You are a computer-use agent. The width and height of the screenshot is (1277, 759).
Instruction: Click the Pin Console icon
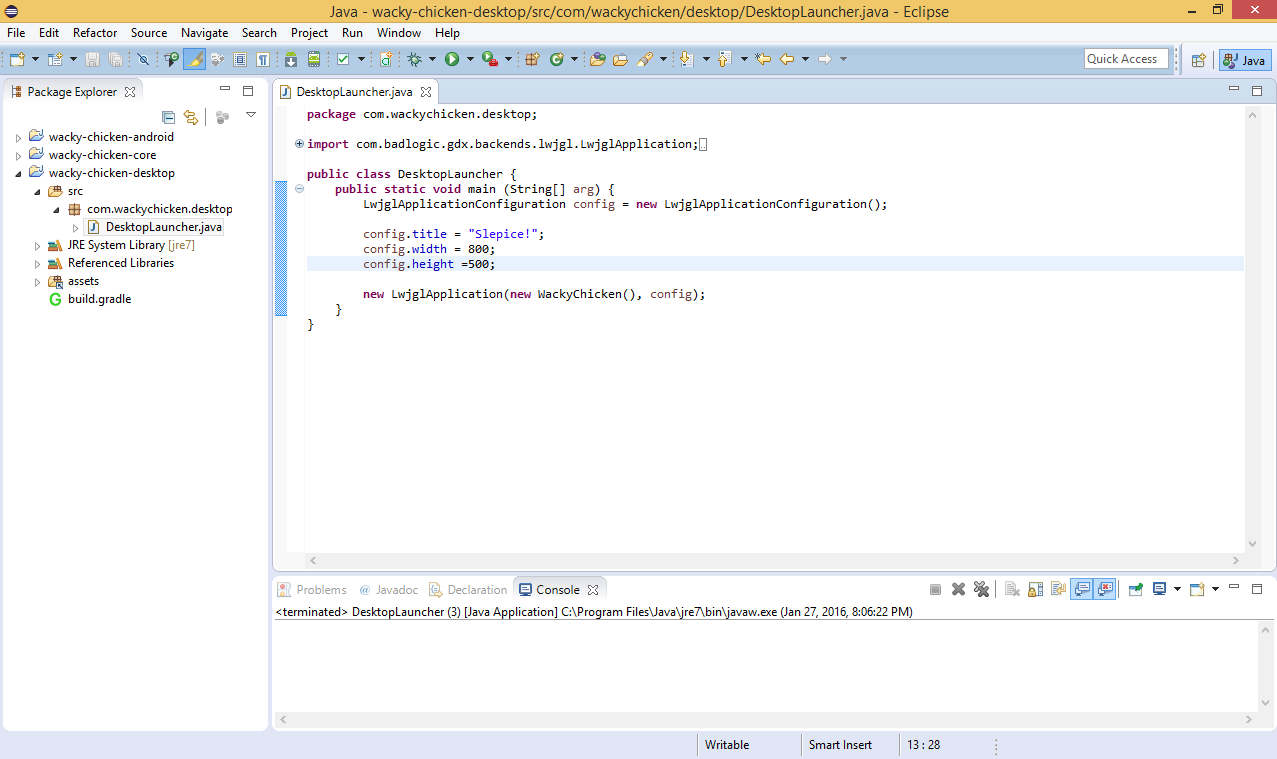(x=1135, y=590)
